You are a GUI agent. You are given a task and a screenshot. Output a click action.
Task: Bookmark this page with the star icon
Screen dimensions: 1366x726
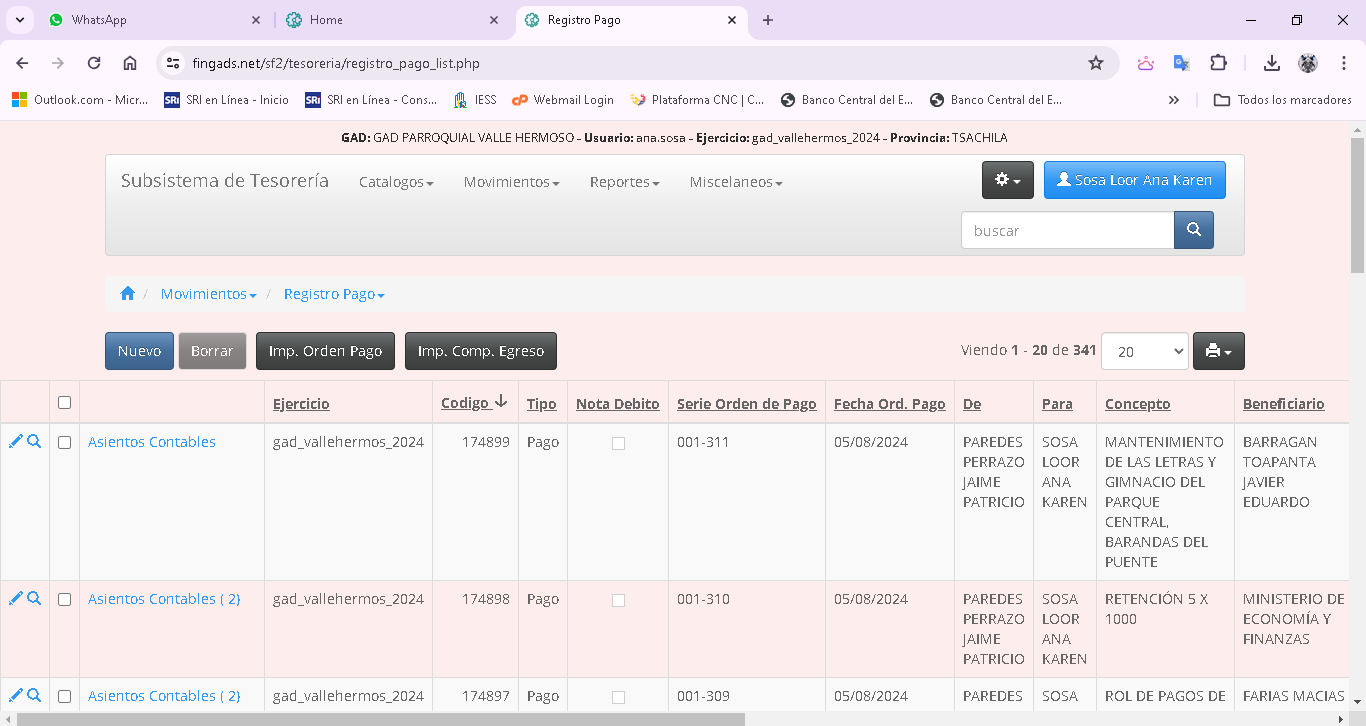(1096, 63)
